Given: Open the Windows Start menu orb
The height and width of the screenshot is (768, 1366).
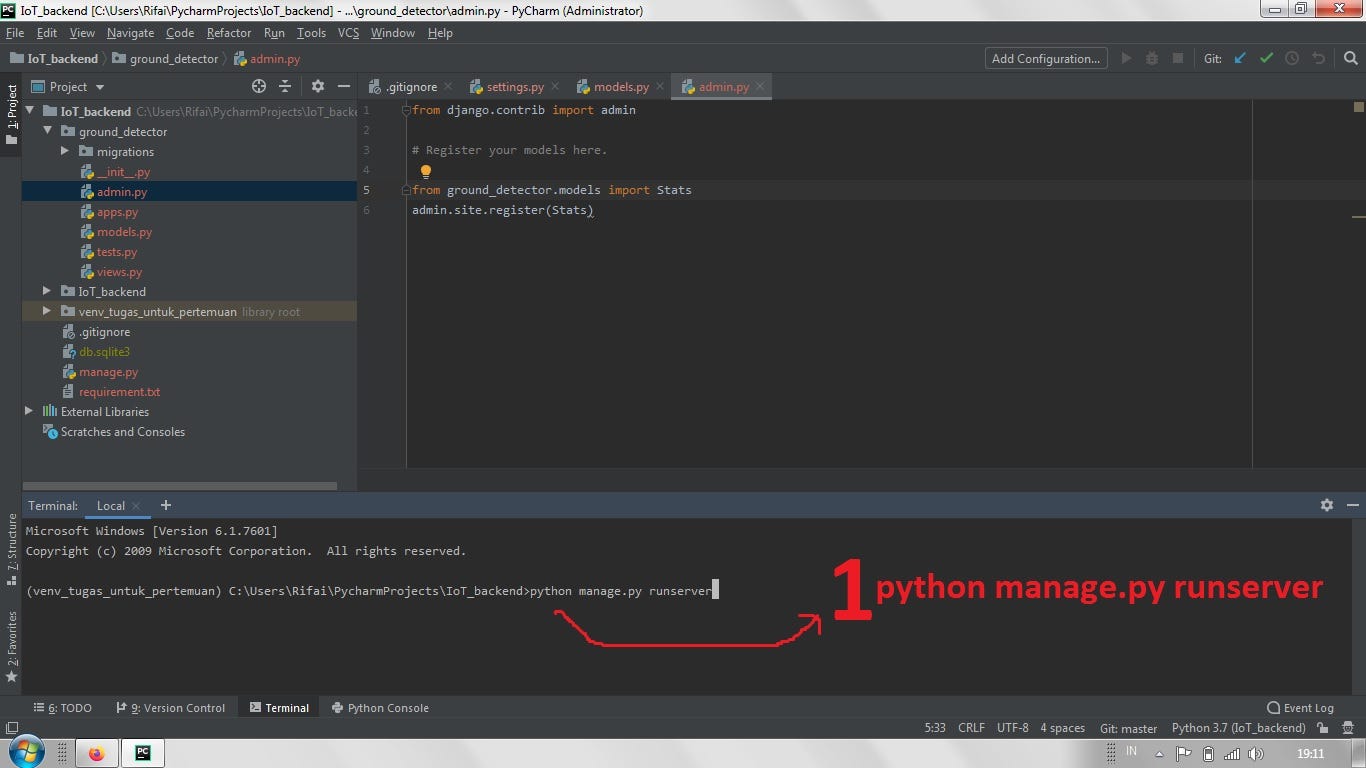Looking at the screenshot, I should pyautogui.click(x=26, y=752).
